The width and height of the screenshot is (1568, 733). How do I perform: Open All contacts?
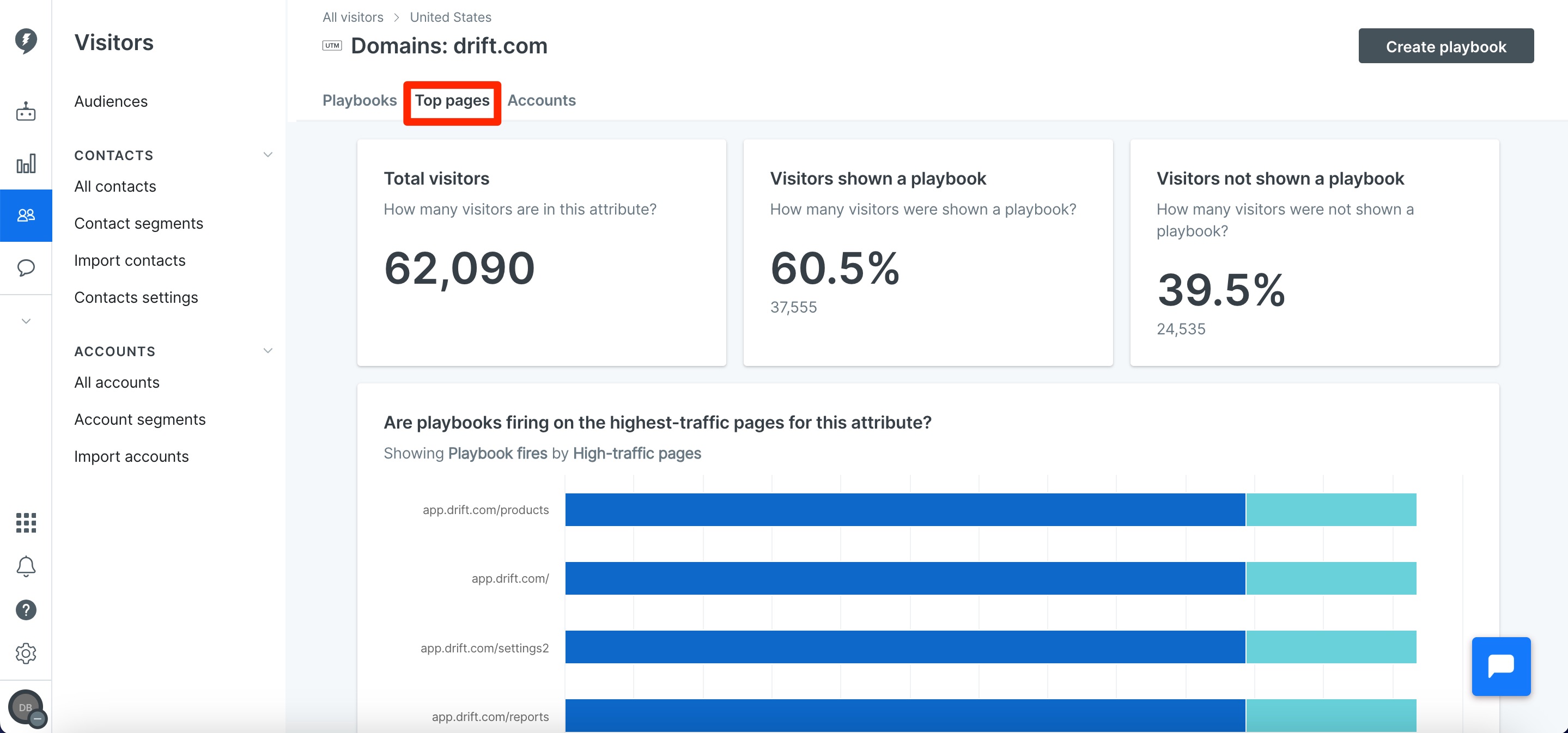[114, 186]
